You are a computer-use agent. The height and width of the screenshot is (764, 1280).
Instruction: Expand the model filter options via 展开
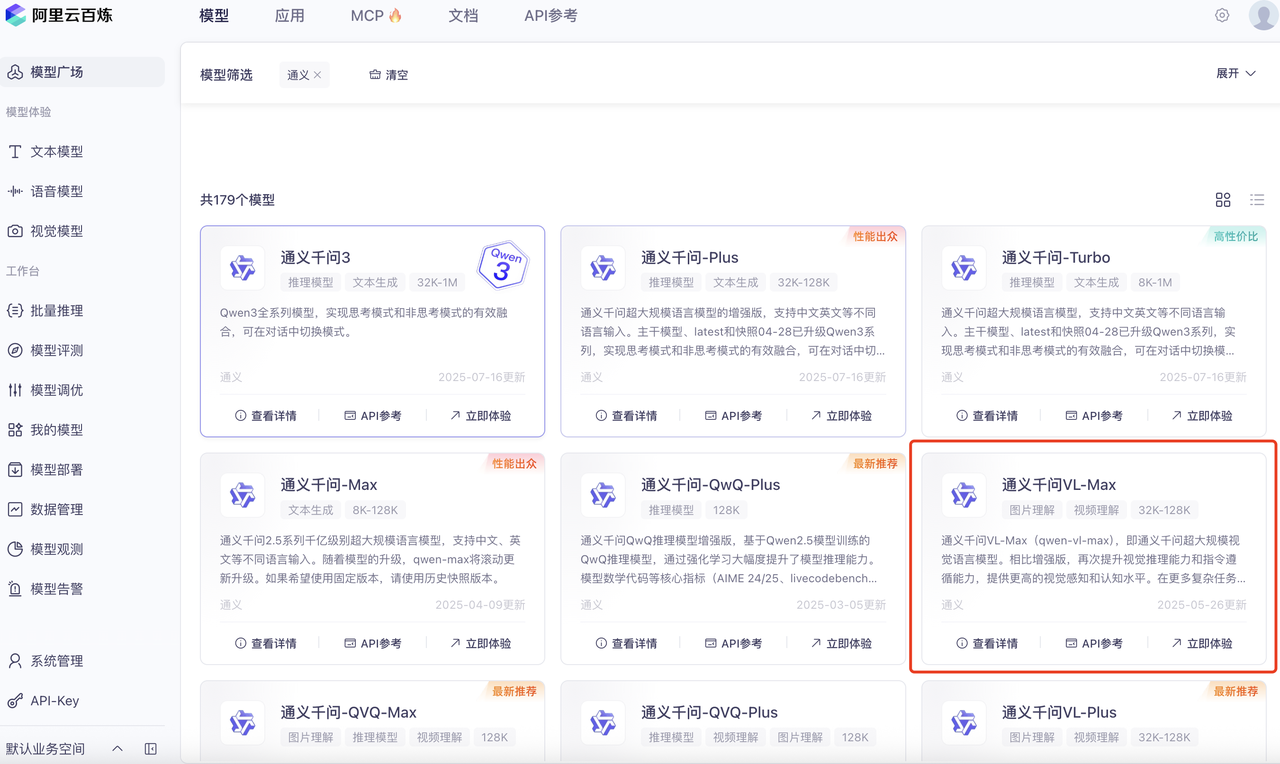point(1236,73)
